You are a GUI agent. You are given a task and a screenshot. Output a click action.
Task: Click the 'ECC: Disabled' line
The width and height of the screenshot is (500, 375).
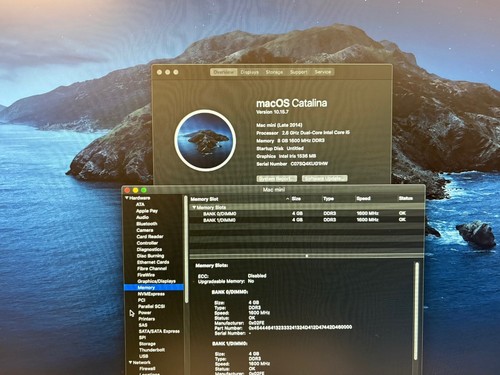click(x=232, y=276)
